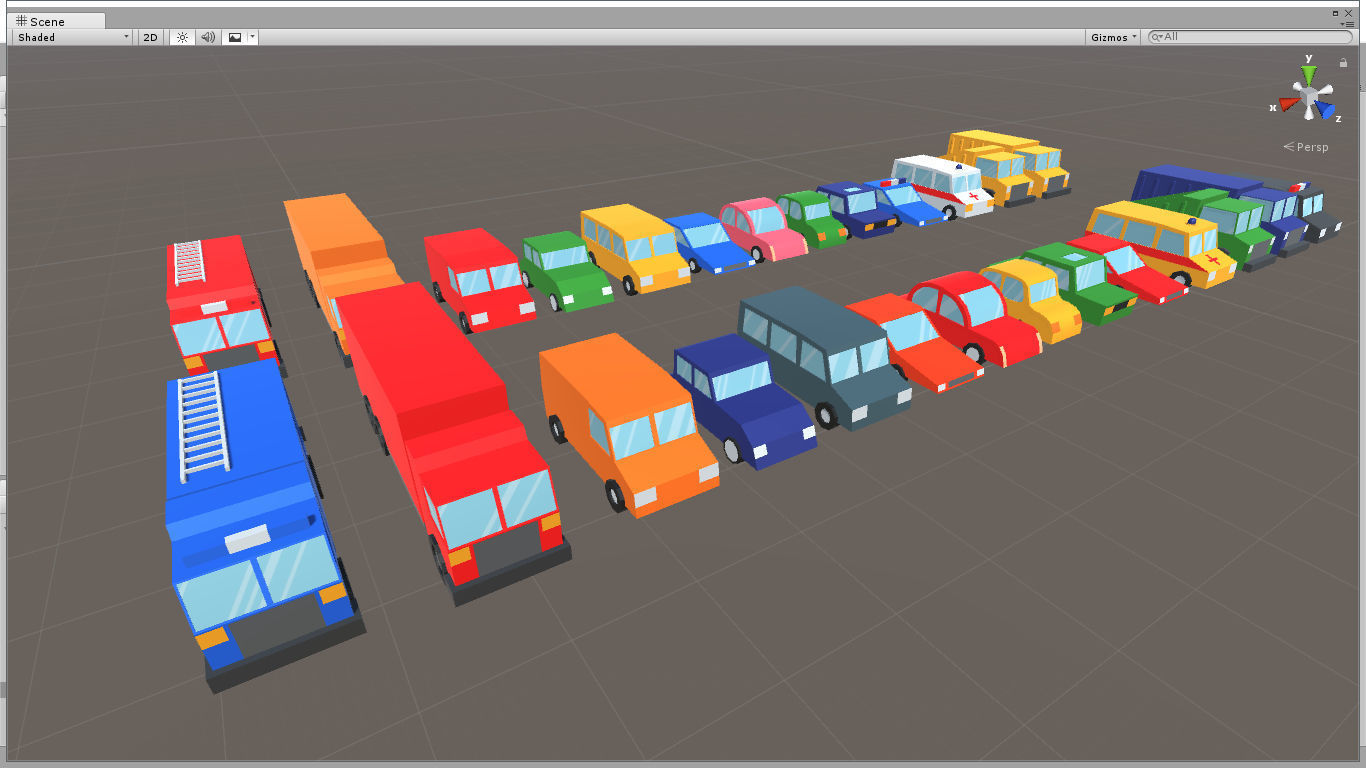Image resolution: width=1366 pixels, height=768 pixels.
Task: Select the pink car
Action: pos(762,229)
